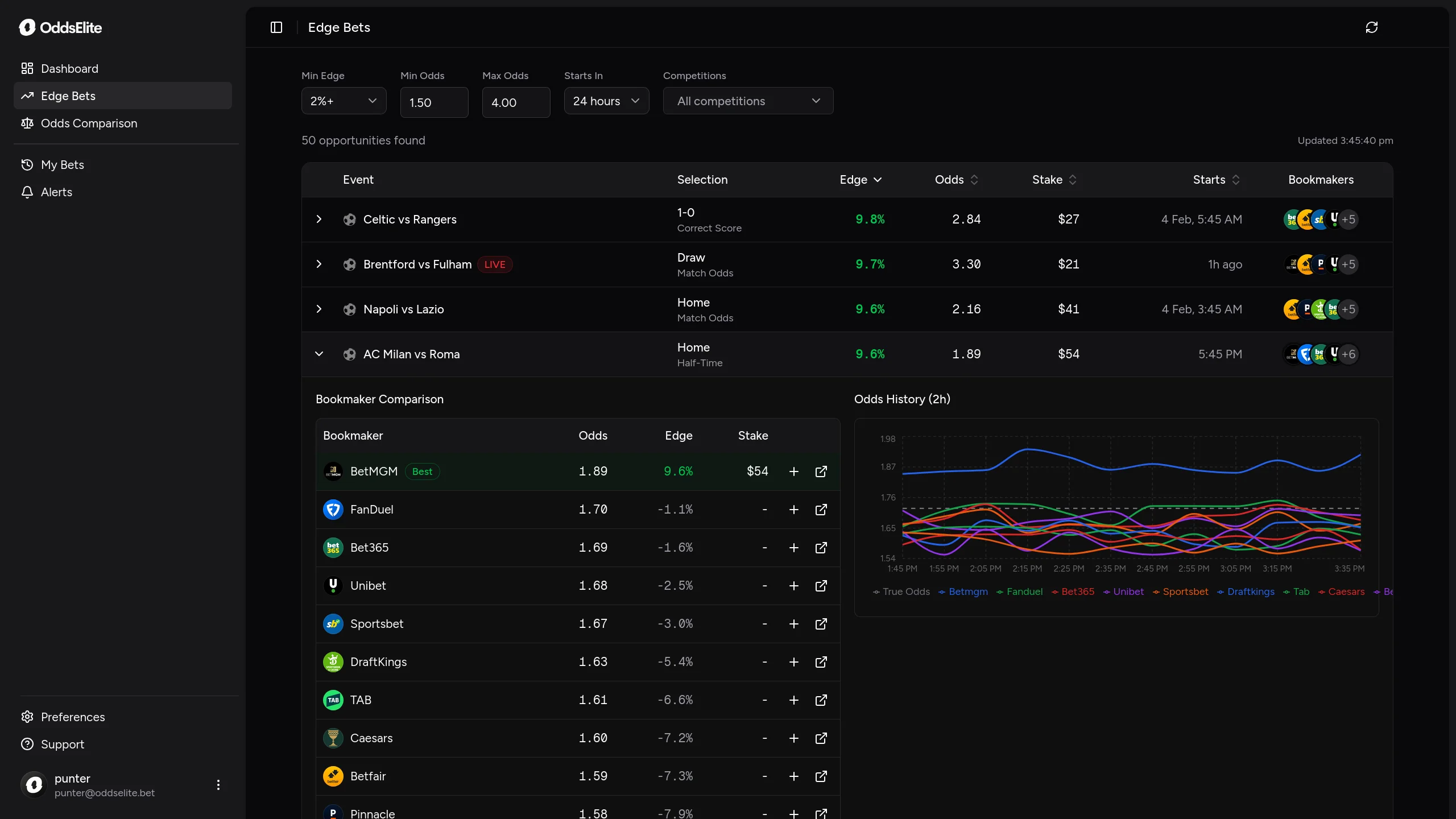Open My Bets from sidebar
The image size is (1456, 819).
tap(63, 165)
